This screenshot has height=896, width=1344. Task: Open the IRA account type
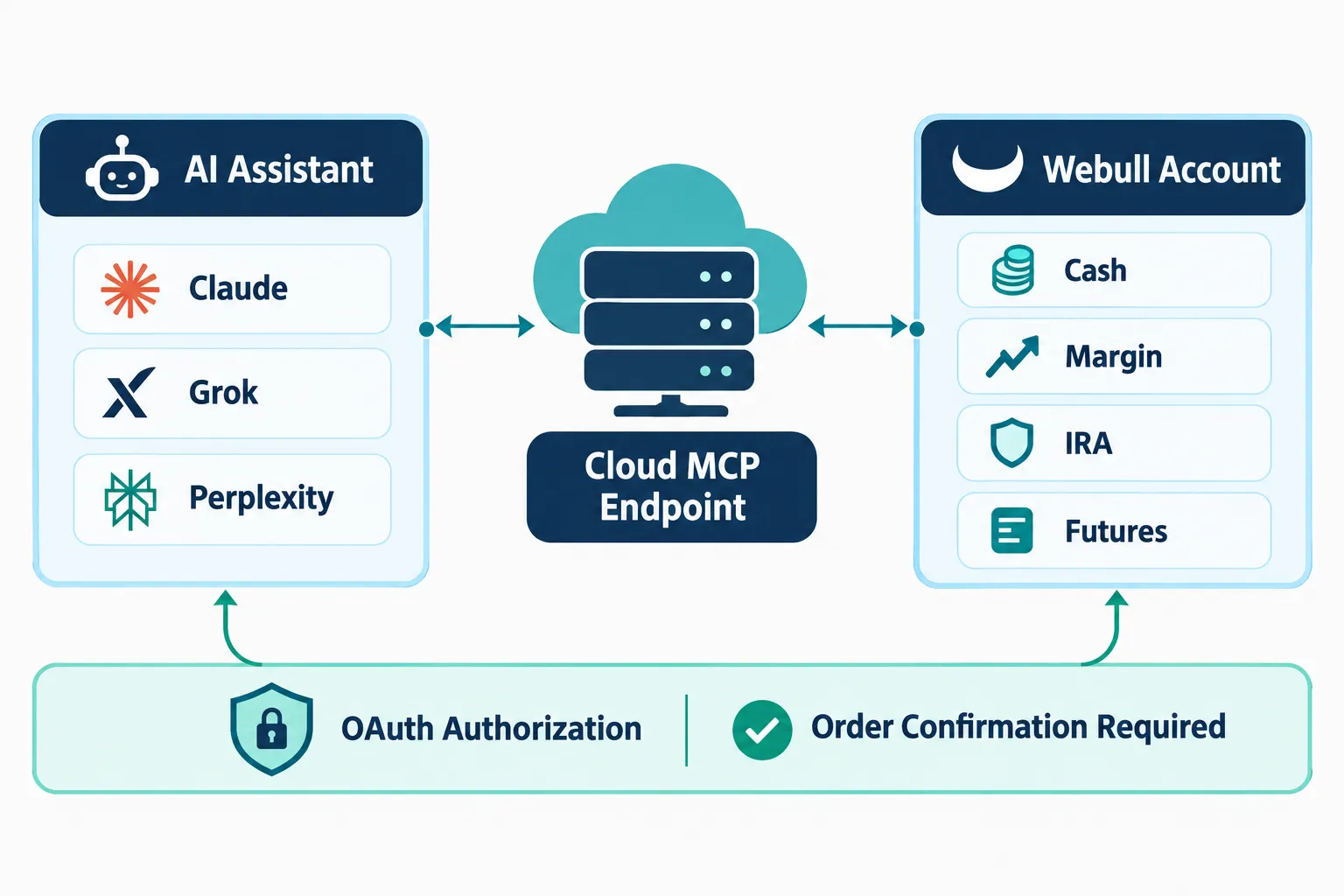coord(1114,443)
